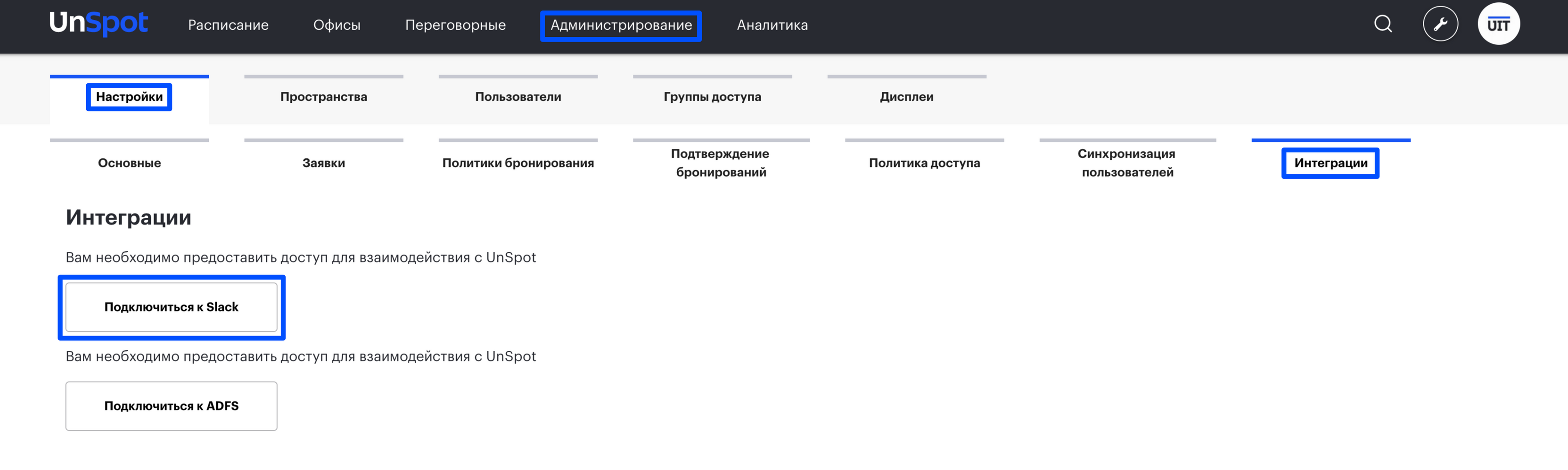This screenshot has height=470, width=1568.
Task: Open the Расписание menu item
Action: click(228, 25)
